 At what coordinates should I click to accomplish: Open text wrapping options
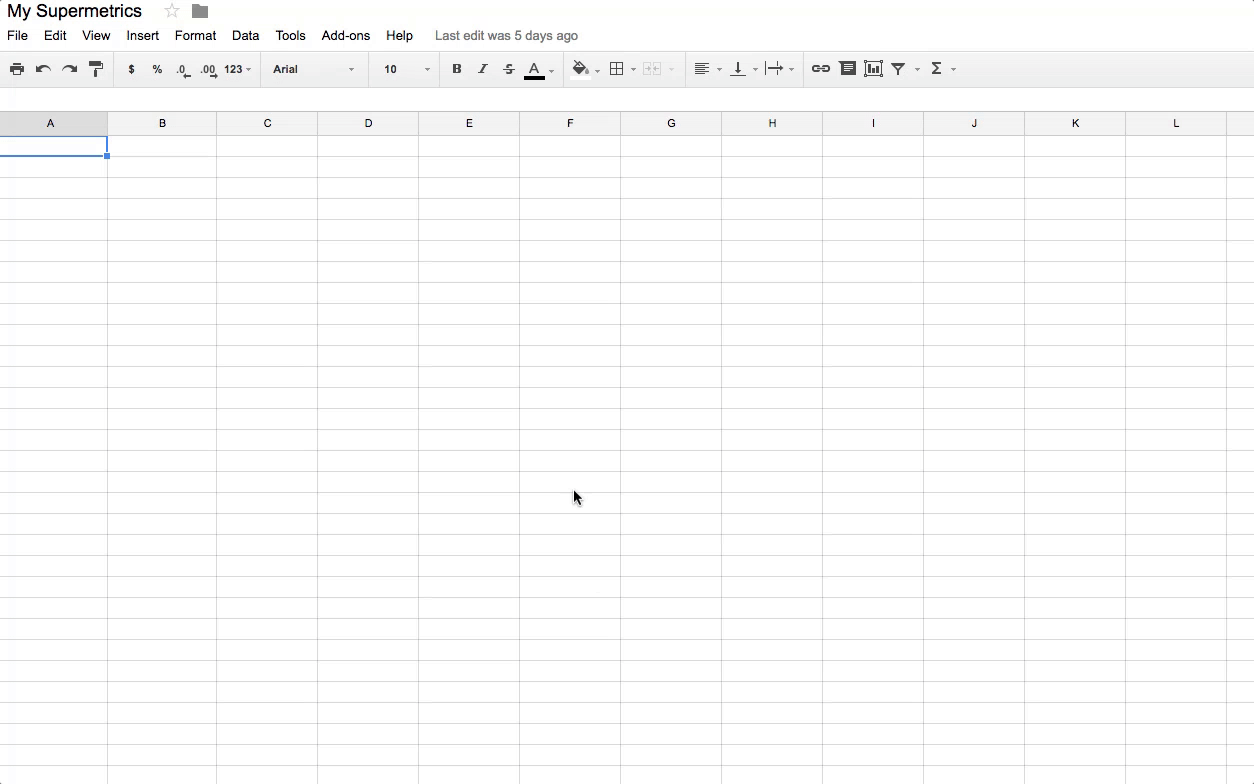[x=779, y=69]
